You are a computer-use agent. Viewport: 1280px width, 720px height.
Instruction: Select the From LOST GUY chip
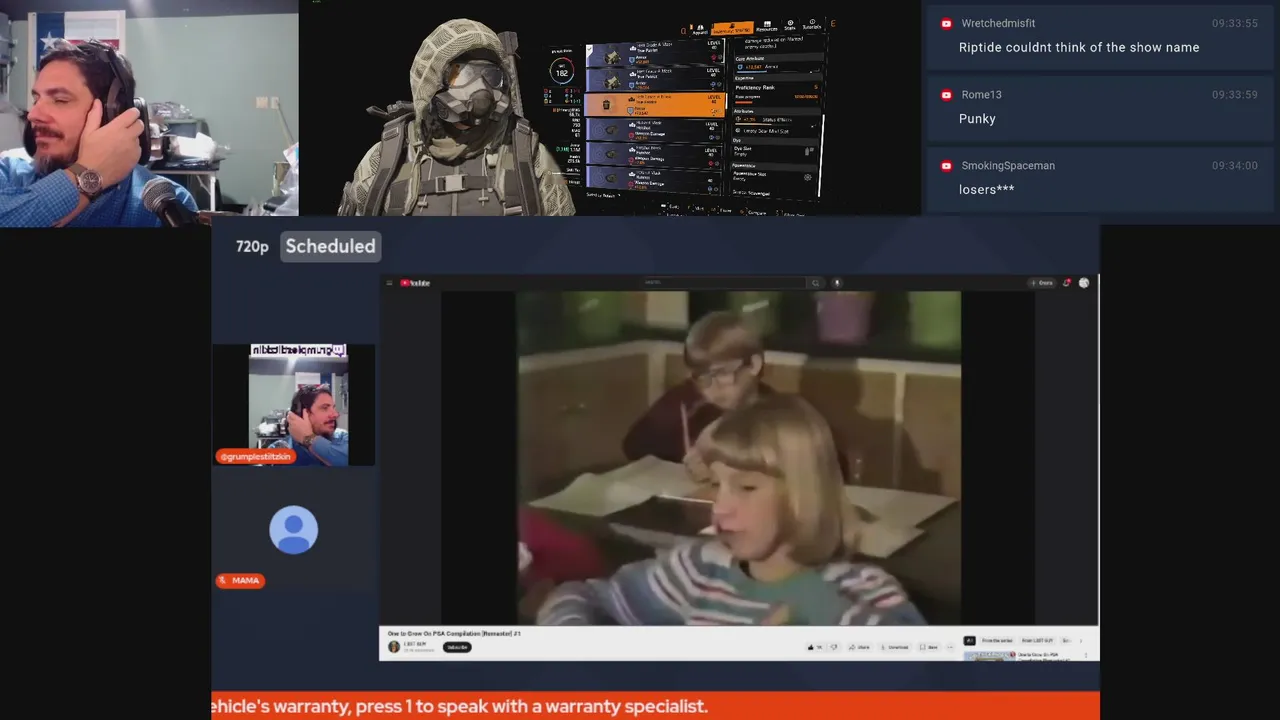coord(1037,640)
